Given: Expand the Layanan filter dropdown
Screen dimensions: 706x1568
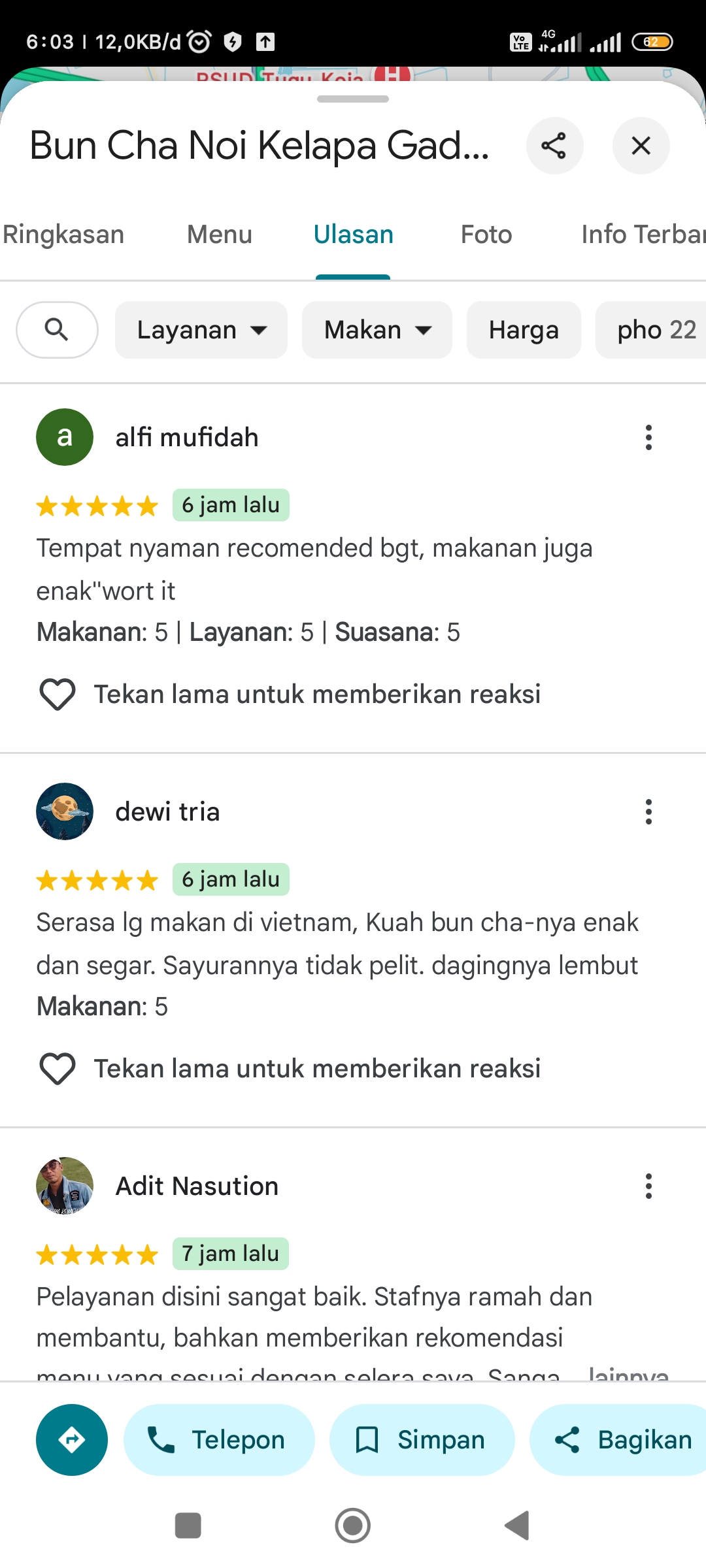Looking at the screenshot, I should coord(201,330).
